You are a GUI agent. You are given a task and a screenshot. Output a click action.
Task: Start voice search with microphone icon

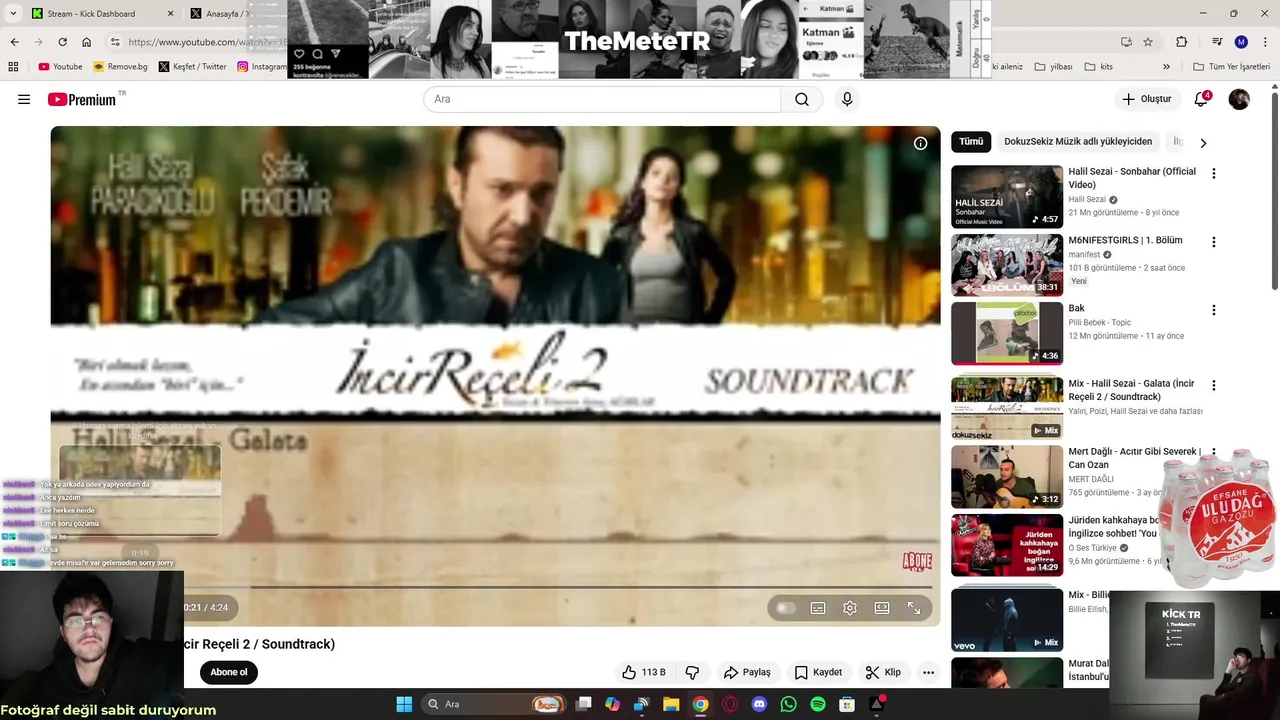(847, 99)
